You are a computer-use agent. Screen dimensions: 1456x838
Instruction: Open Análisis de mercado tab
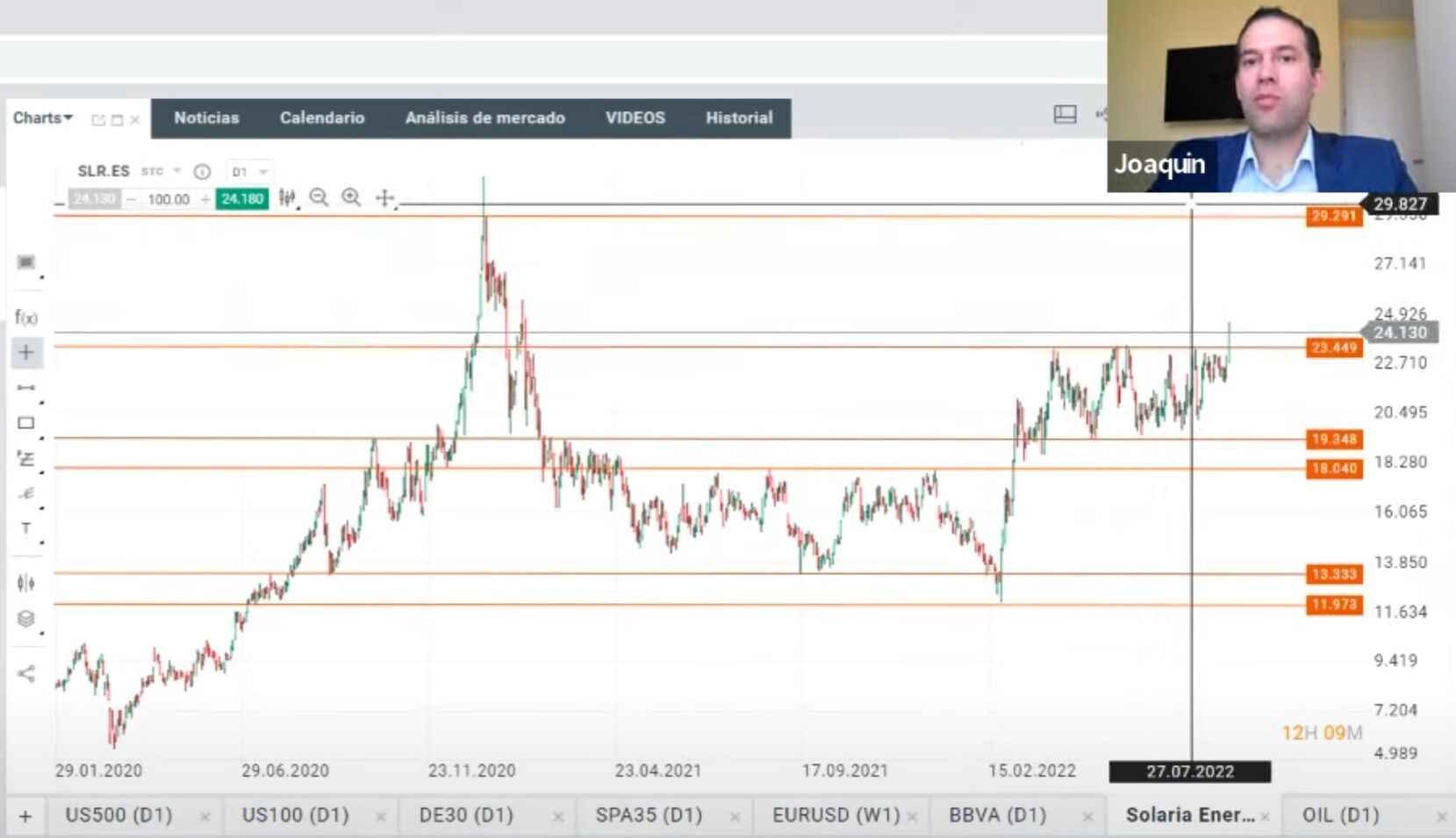coord(484,118)
